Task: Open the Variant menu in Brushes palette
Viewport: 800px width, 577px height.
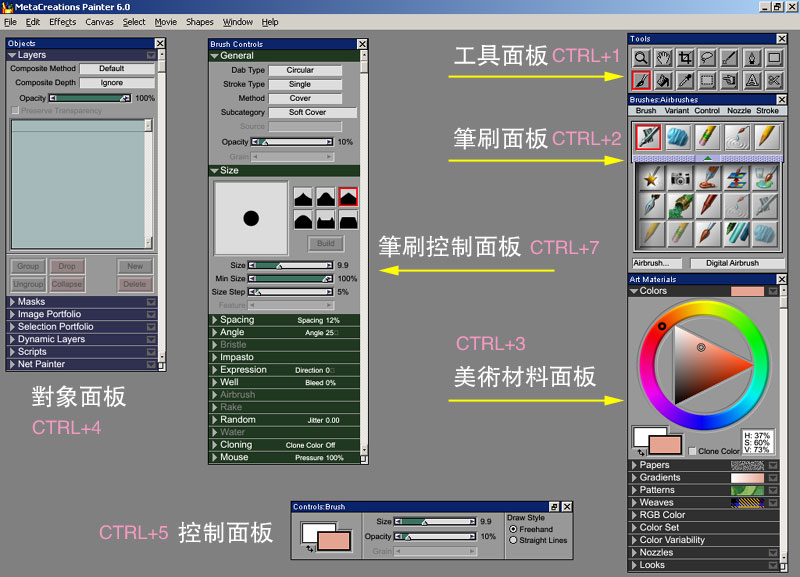Action: tap(677, 111)
